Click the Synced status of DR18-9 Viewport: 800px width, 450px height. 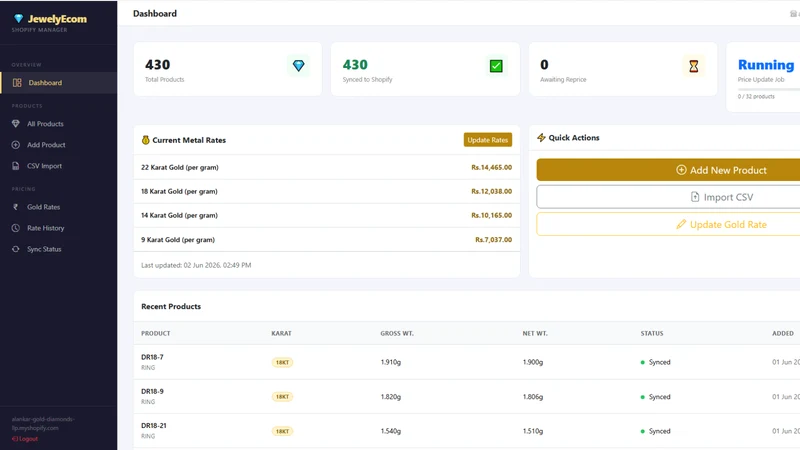pyautogui.click(x=656, y=396)
